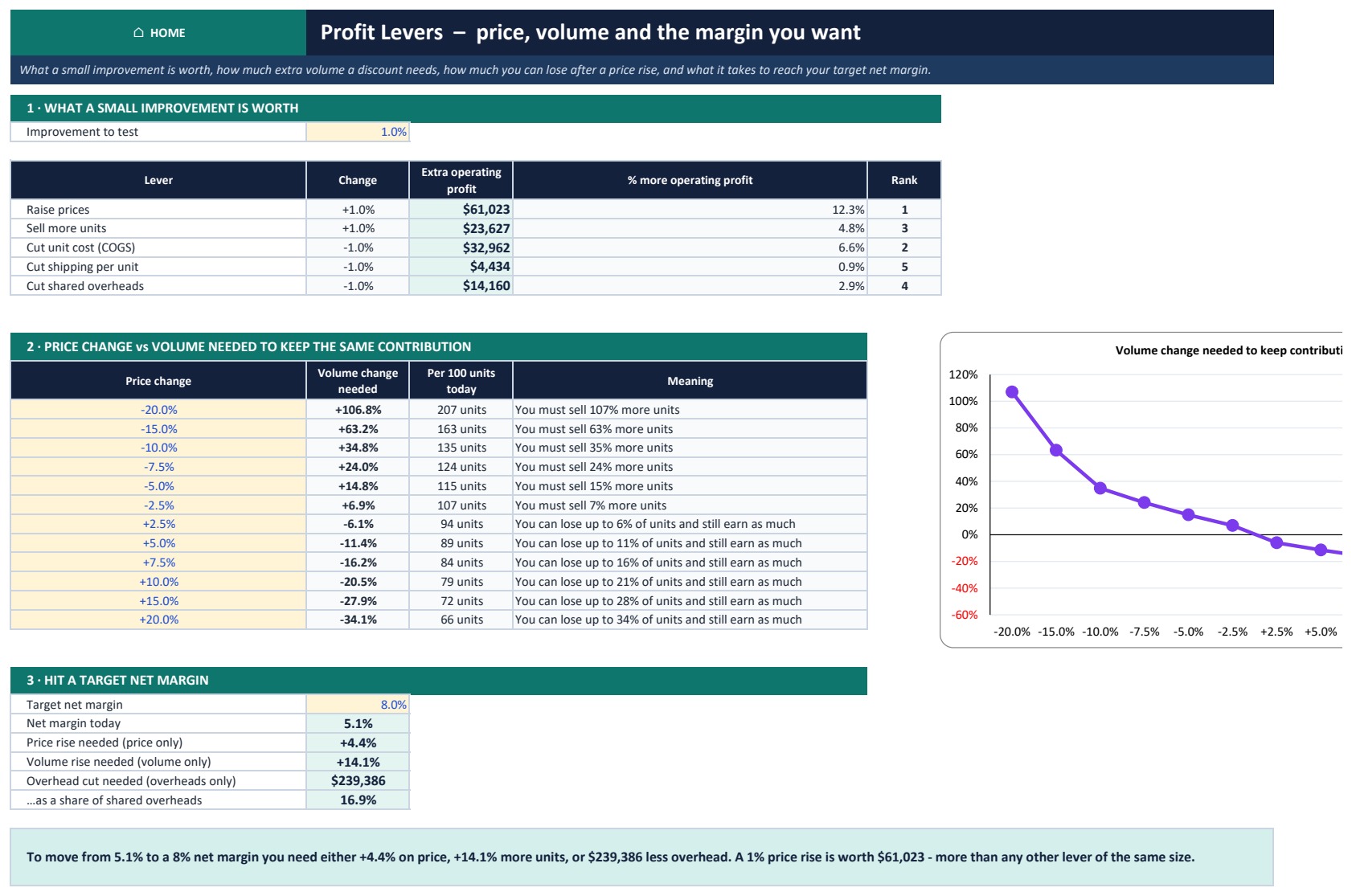Click the Volume rise needed +14.1% value
Image resolution: width=1352 pixels, height=896 pixels.
(x=358, y=762)
